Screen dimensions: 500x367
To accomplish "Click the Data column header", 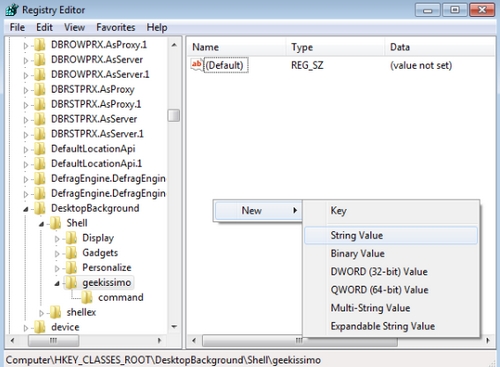I will tap(439, 47).
